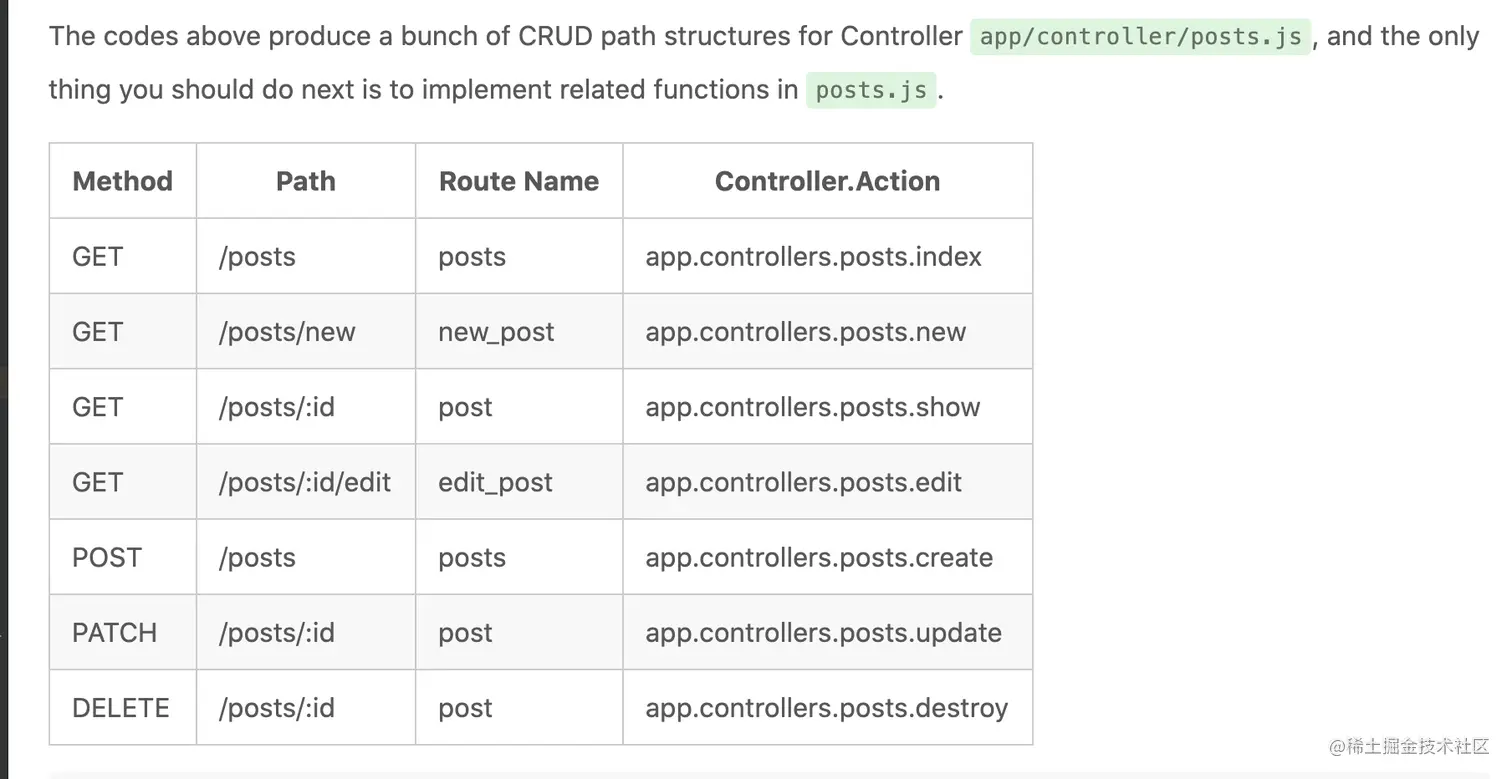The width and height of the screenshot is (1512, 779).
Task: Click app.controllers.posts.edit cell
Action: (x=803, y=482)
